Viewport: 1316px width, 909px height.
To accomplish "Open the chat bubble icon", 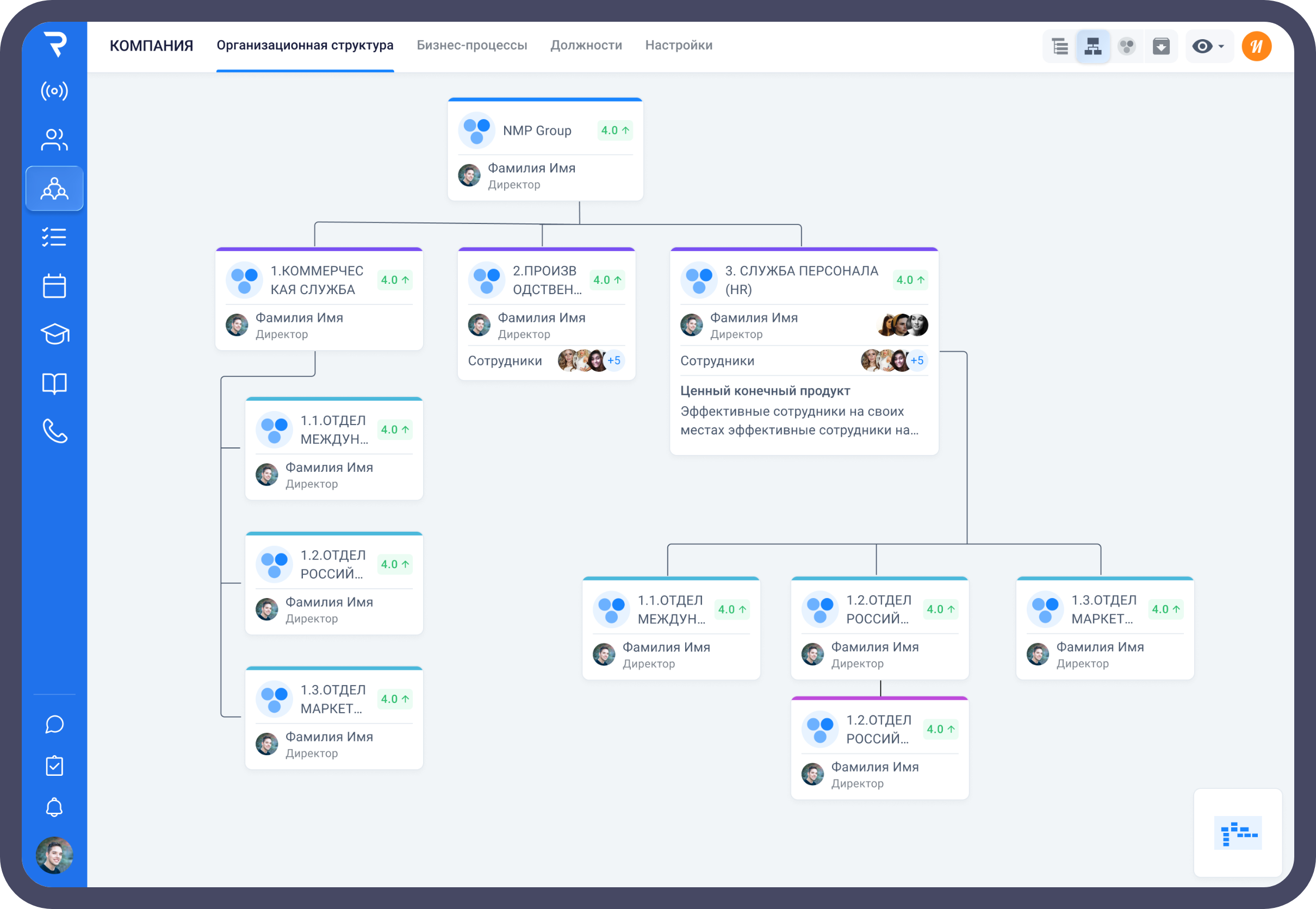I will tap(55, 725).
